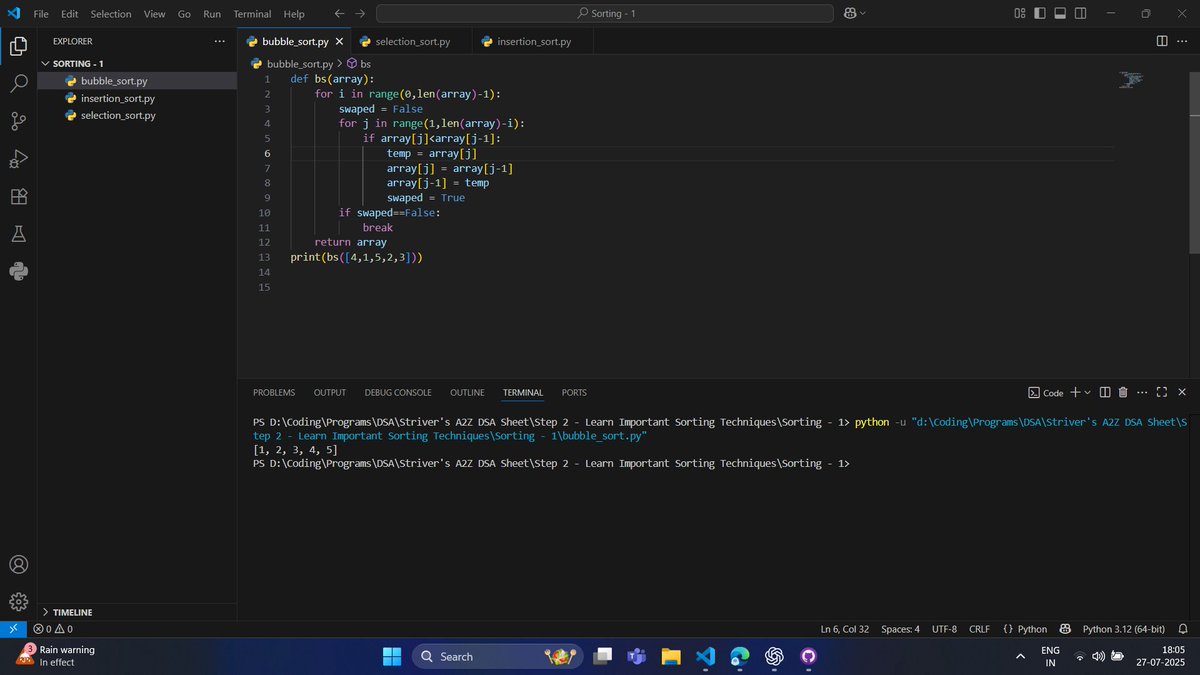Switch to the OUTPUT panel tab
1200x675 pixels.
pyautogui.click(x=329, y=393)
